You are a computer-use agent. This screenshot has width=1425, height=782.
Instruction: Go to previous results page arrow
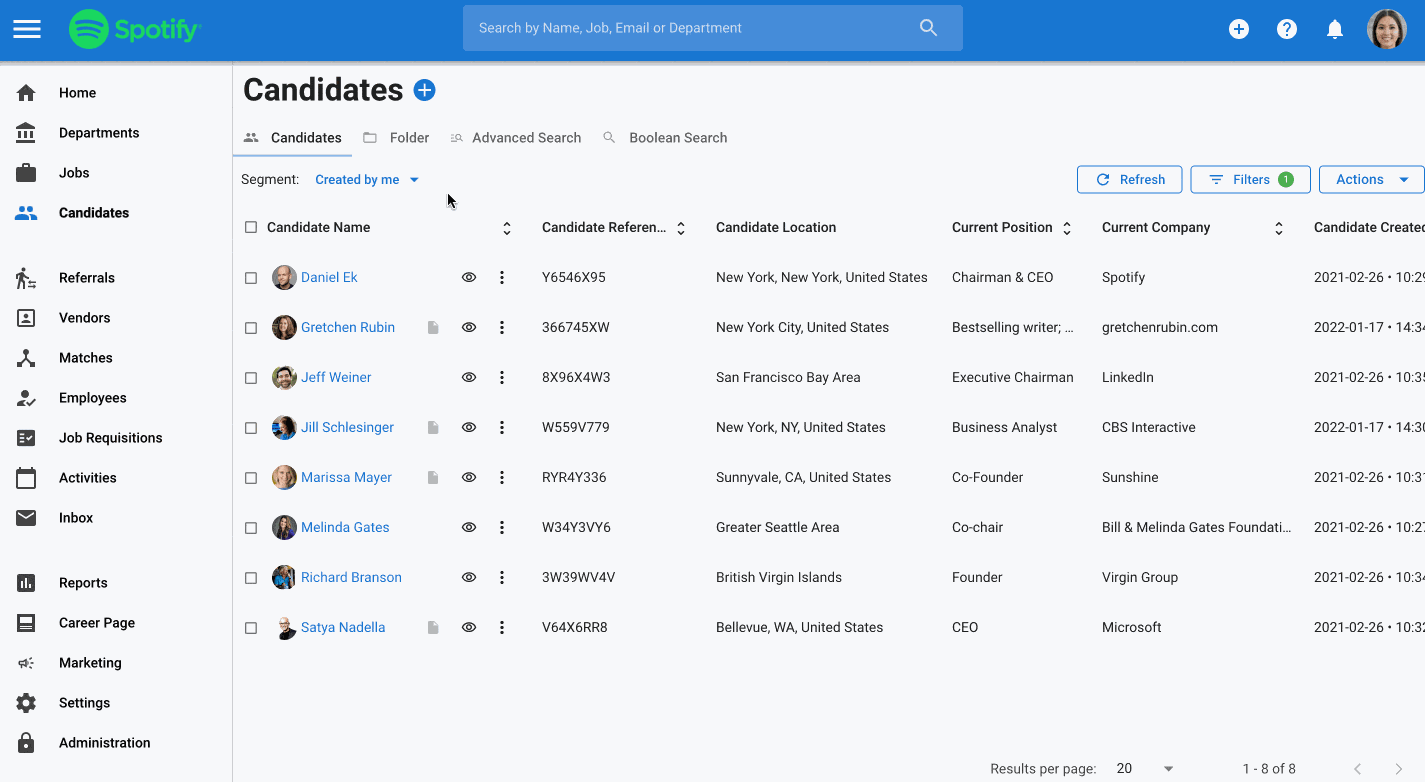click(x=1358, y=769)
